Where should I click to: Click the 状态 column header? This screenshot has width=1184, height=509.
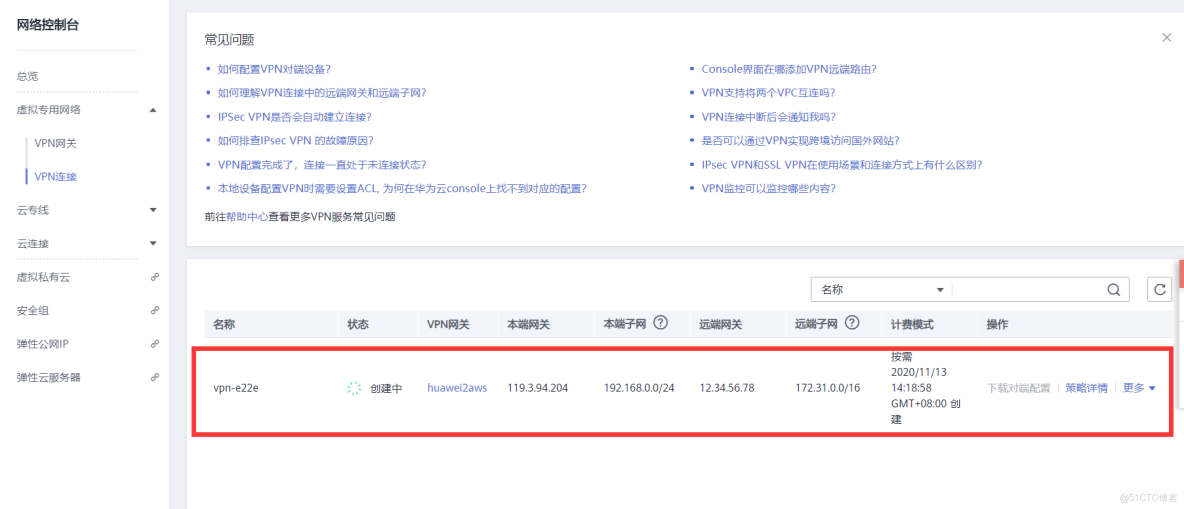point(358,324)
